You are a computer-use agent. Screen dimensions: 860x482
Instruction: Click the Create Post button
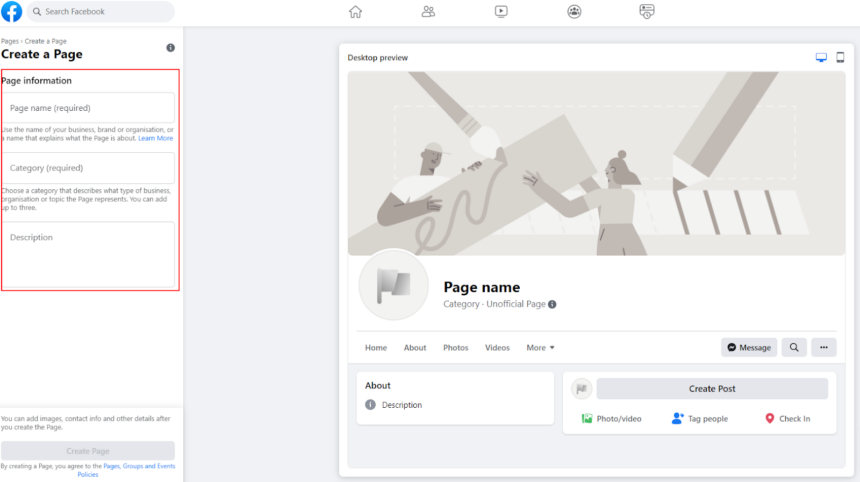(x=712, y=388)
